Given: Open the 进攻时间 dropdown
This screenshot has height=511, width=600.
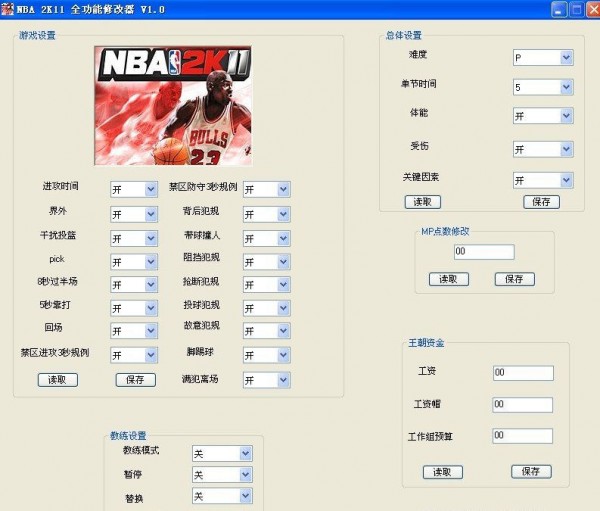Looking at the screenshot, I should [x=134, y=189].
